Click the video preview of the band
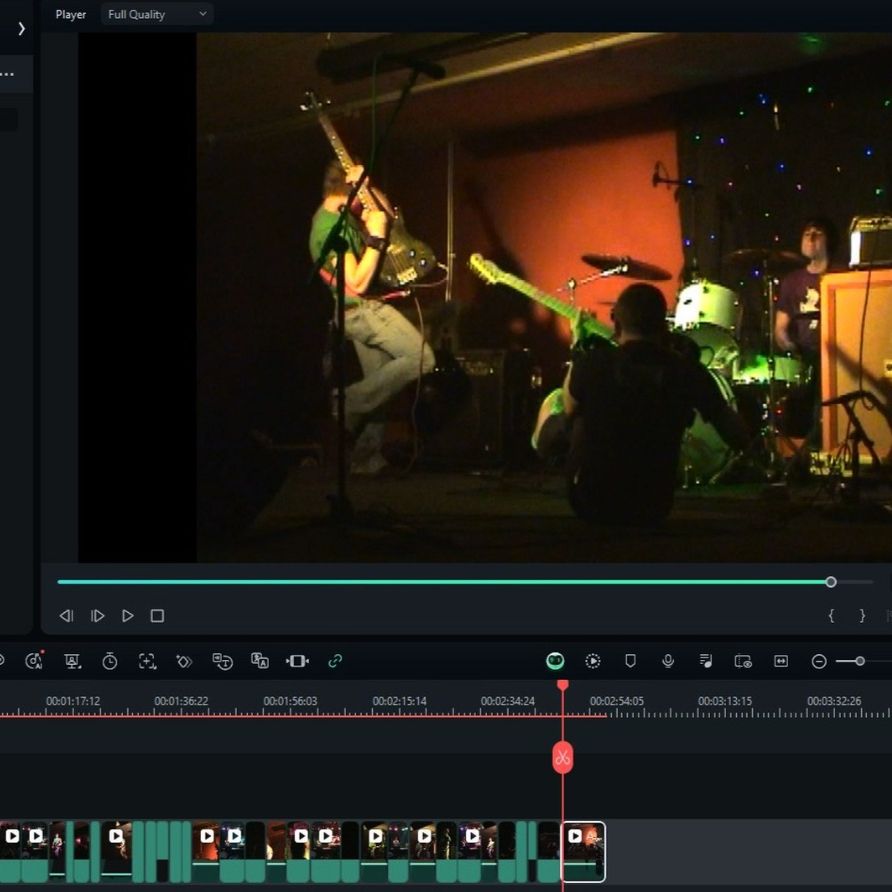 485,298
